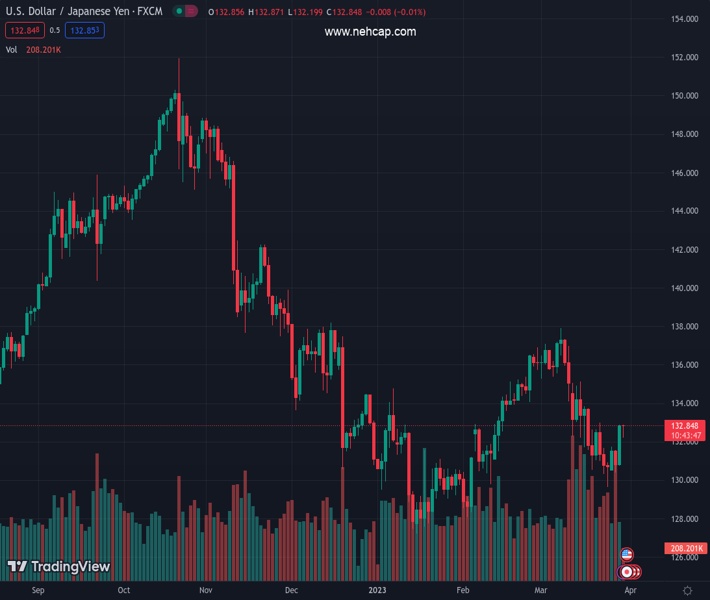710x600 pixels.
Task: Click the current price label 132.848 on axis
Action: [x=685, y=425]
